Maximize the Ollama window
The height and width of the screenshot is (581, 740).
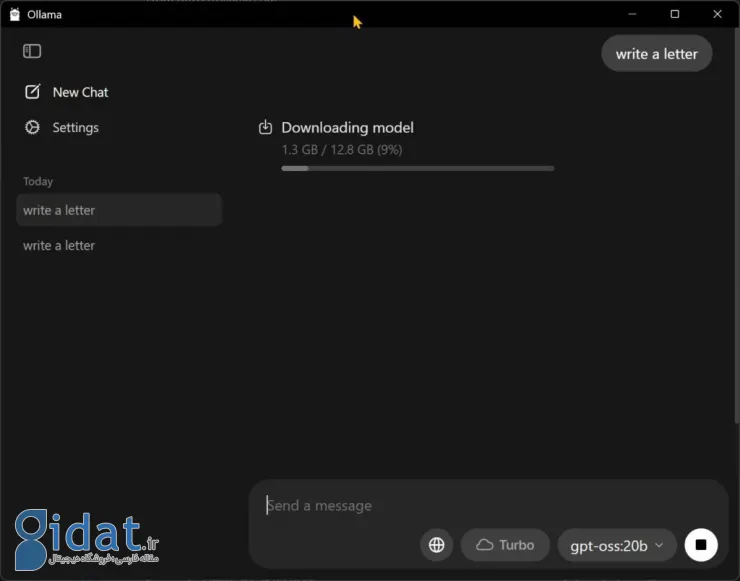(x=674, y=14)
